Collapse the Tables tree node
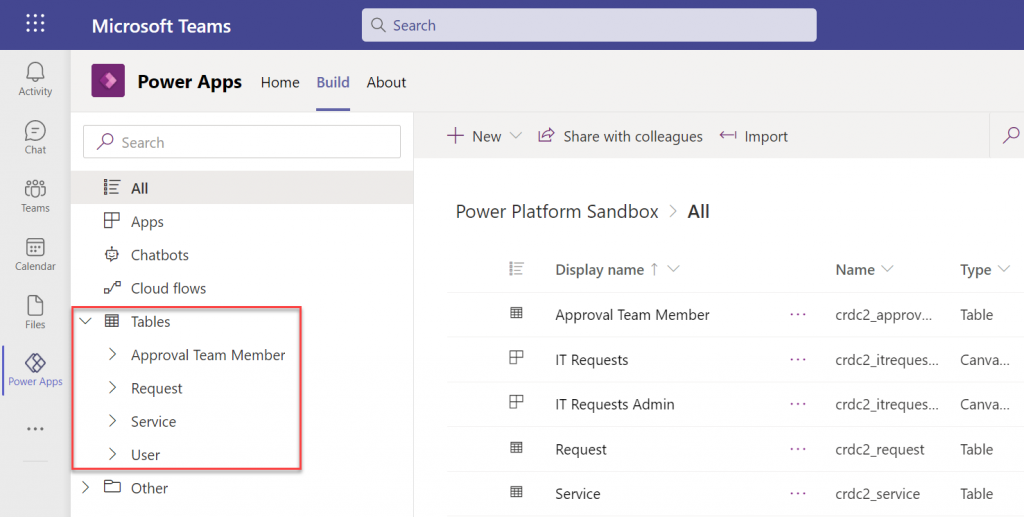The height and width of the screenshot is (517, 1024). point(86,321)
